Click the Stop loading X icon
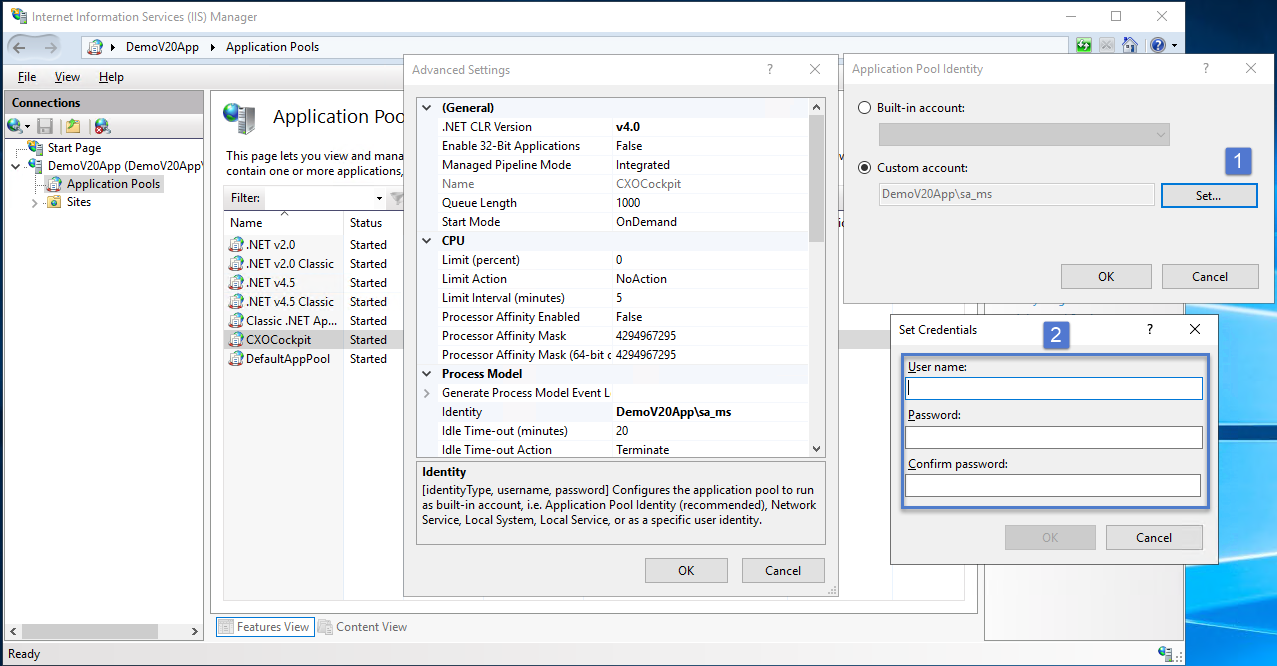 (1107, 46)
